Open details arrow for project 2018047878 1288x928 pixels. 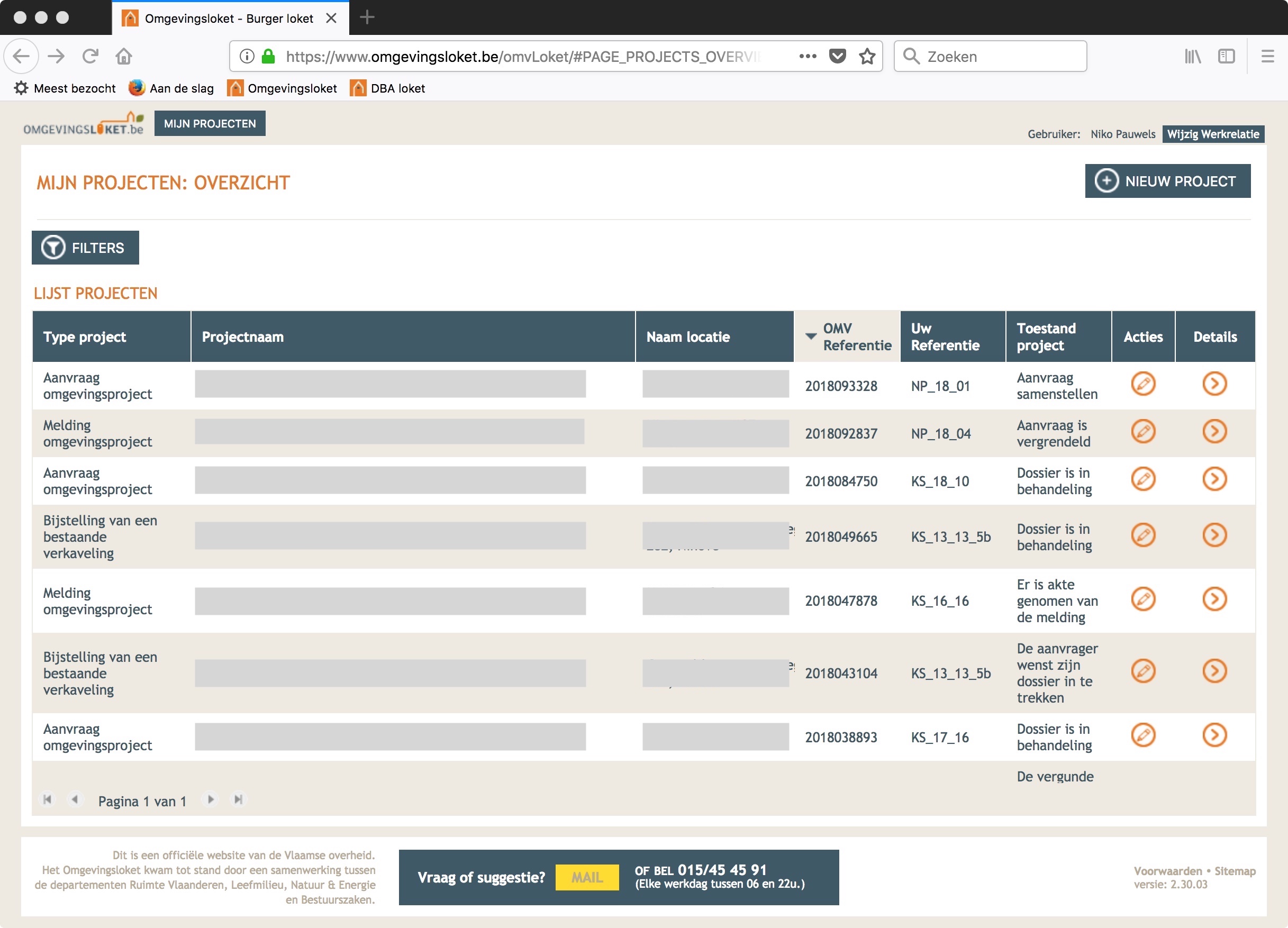[1214, 599]
